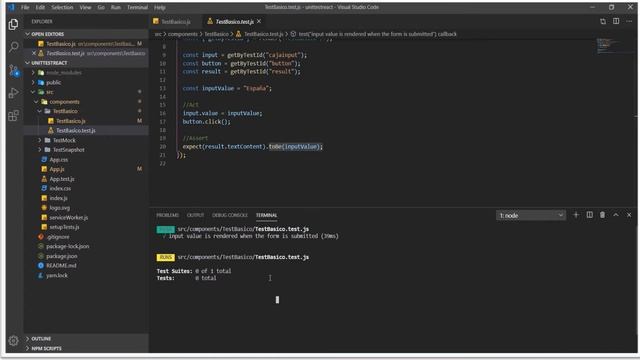Open .gitignore in the explorer
This screenshot has width=640, height=360.
tap(86, 237)
